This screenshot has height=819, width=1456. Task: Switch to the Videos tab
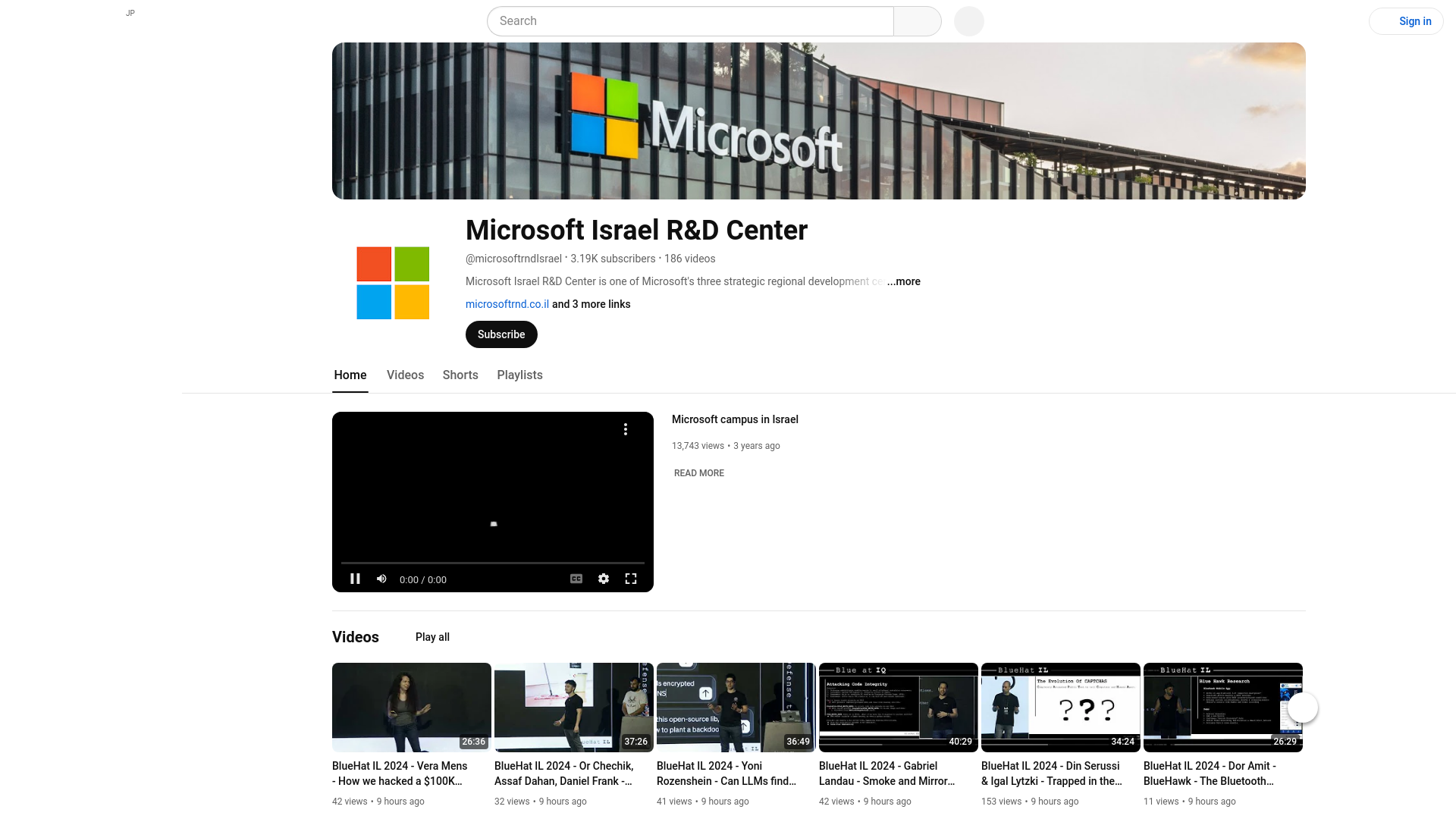coord(405,375)
